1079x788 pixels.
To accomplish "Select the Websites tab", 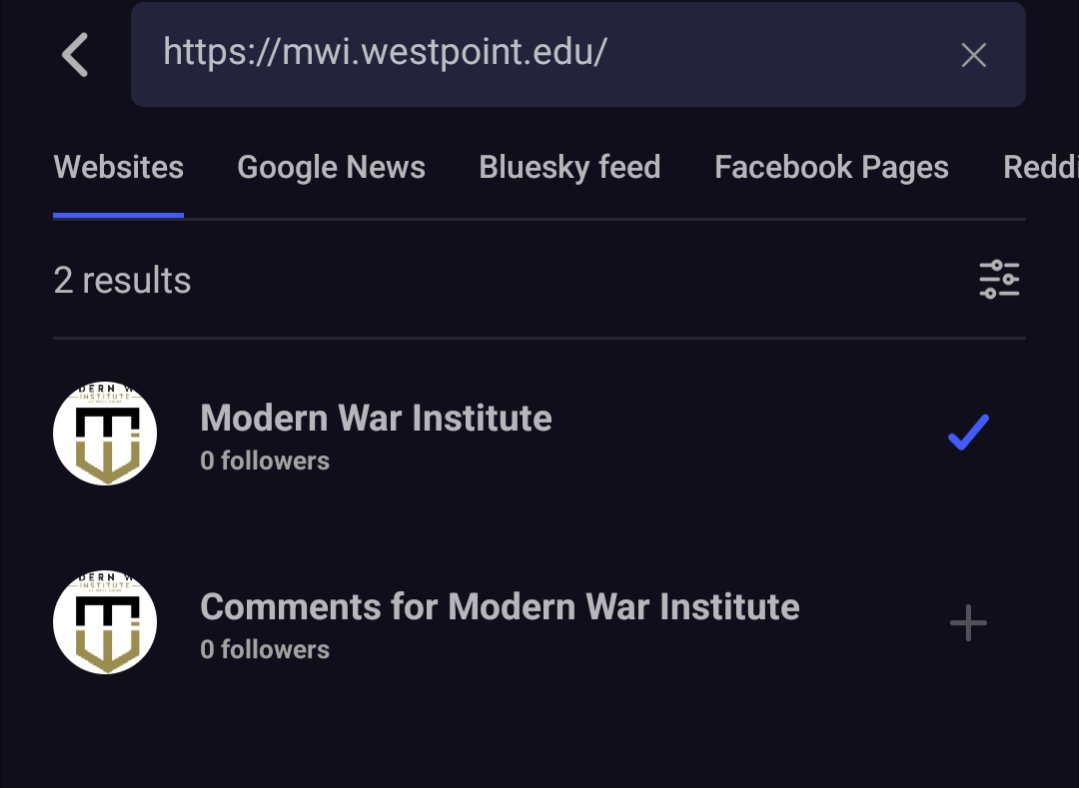I will pyautogui.click(x=118, y=167).
